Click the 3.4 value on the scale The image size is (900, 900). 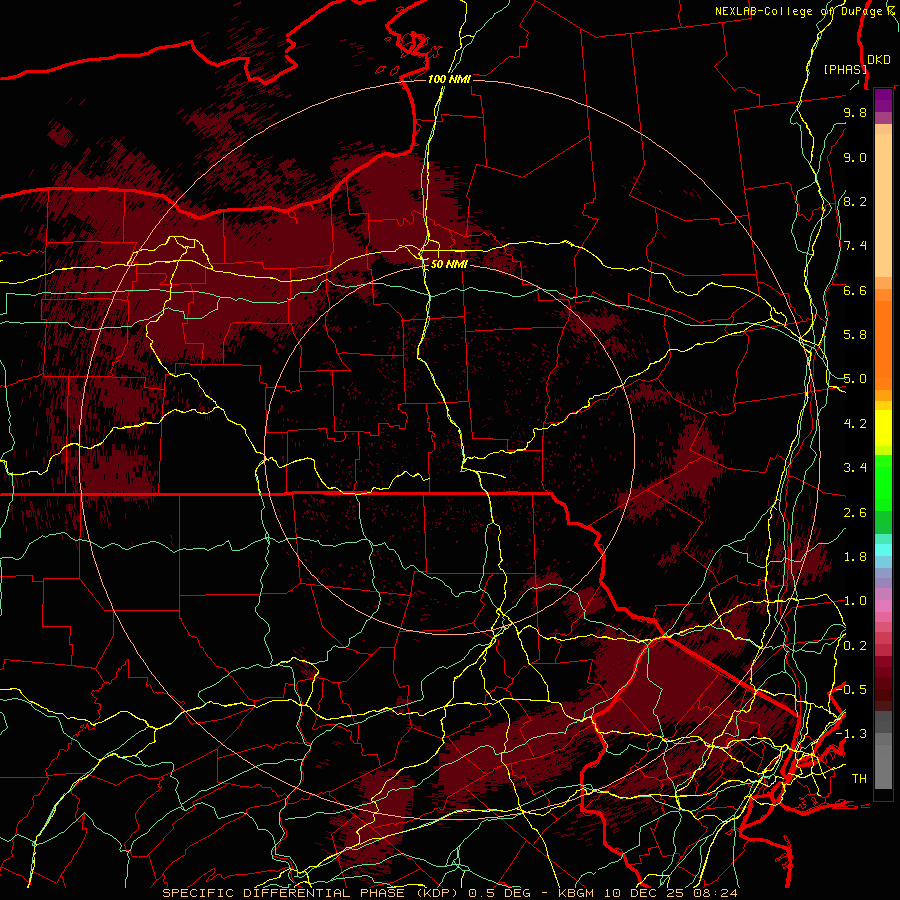coord(855,468)
